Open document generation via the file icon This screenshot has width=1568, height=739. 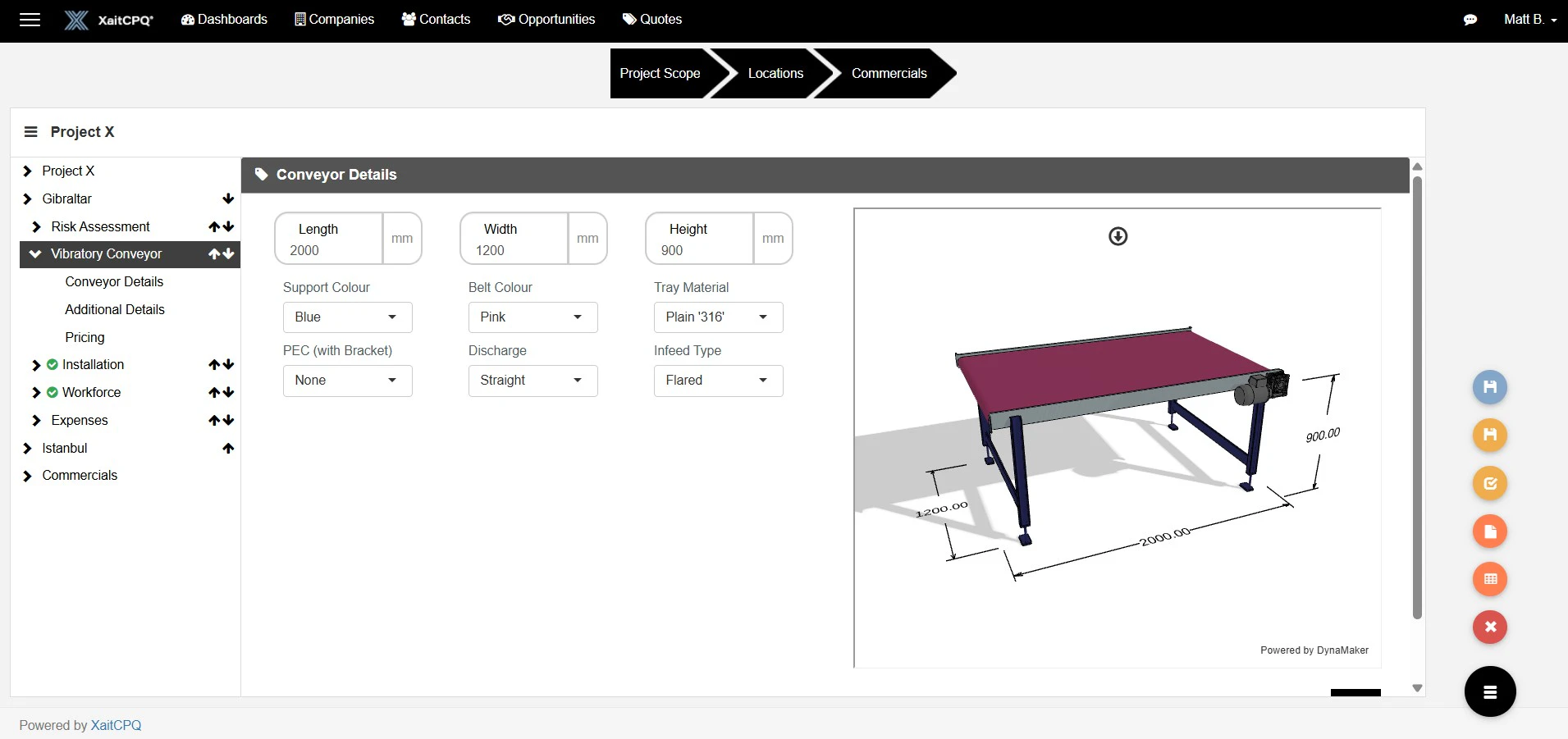1491,531
